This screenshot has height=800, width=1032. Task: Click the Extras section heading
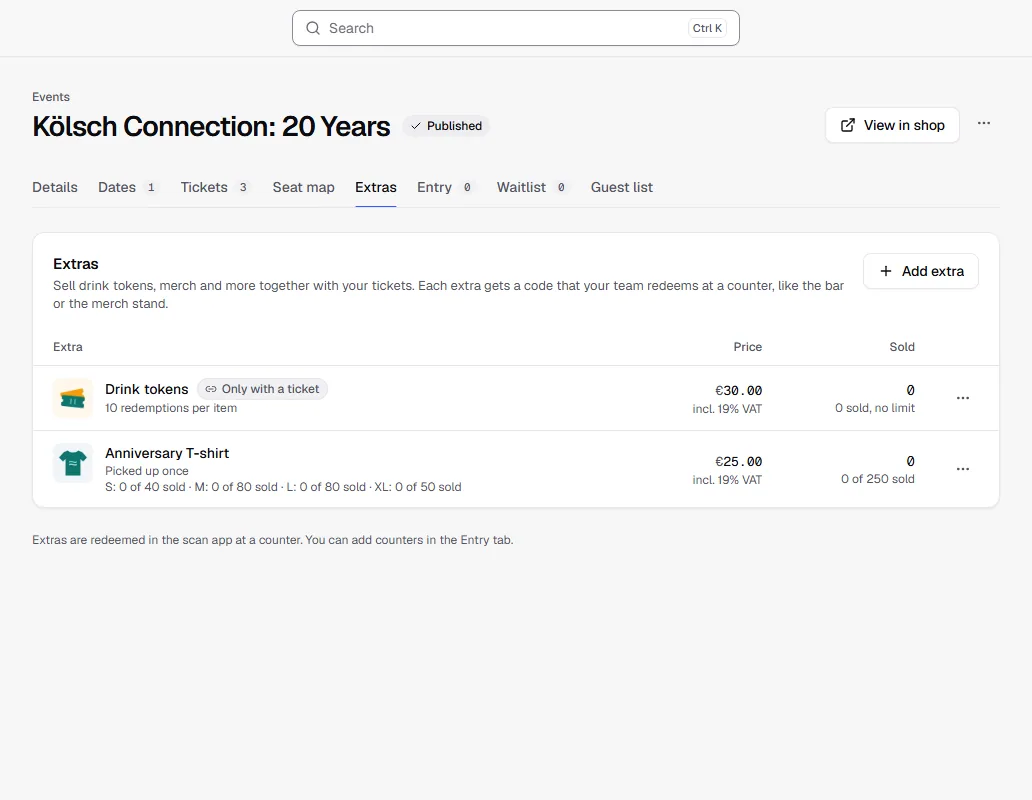click(76, 264)
